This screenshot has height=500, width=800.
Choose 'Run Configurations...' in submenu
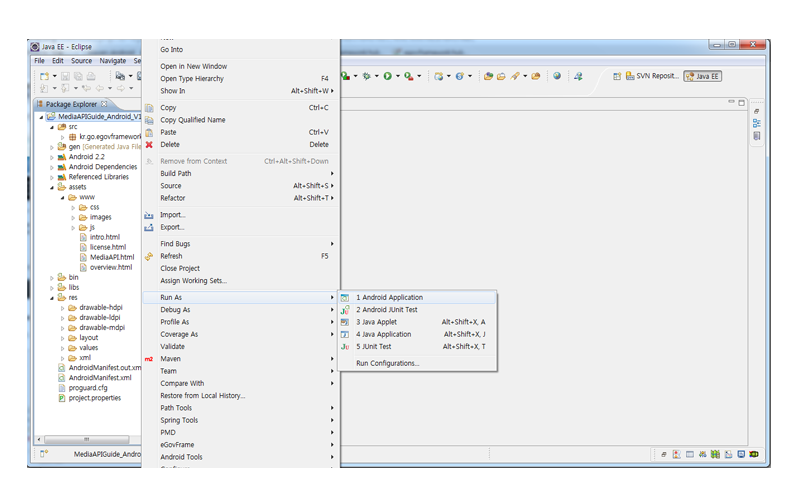pyautogui.click(x=387, y=363)
